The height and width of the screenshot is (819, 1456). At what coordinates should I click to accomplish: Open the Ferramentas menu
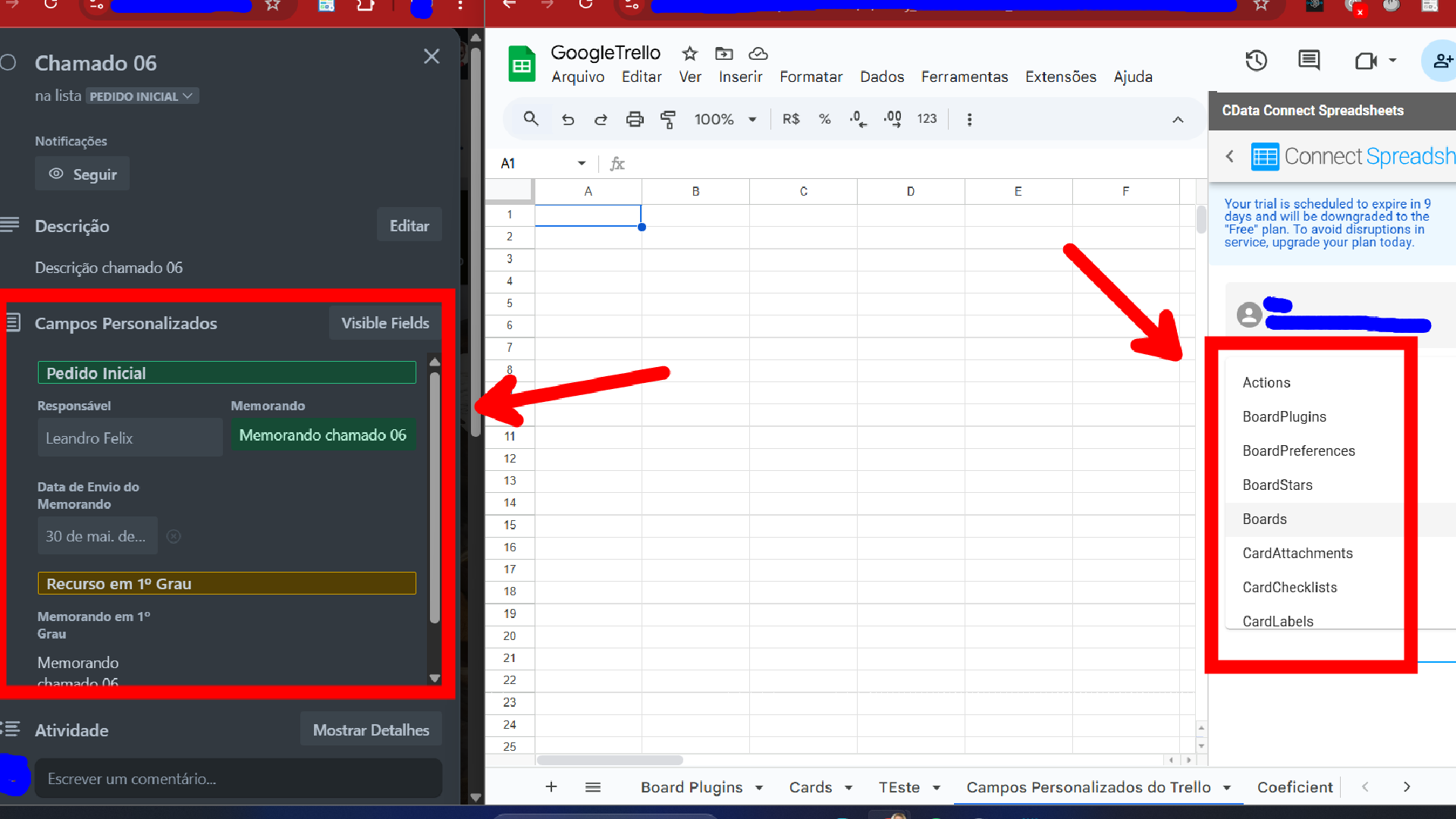(965, 77)
